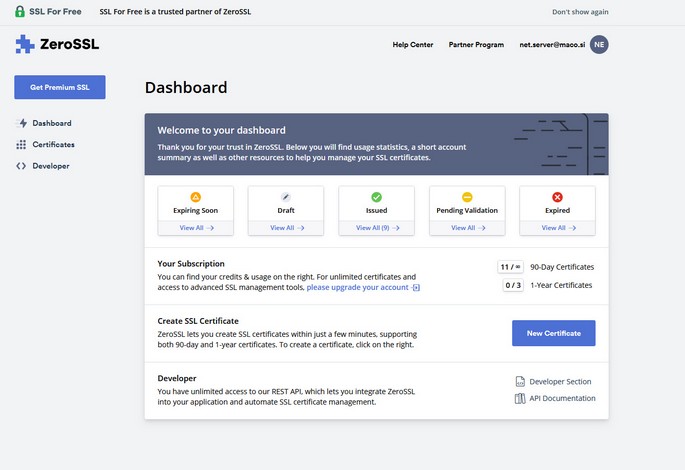685x470 pixels.
Task: Open the Developer Section link
Action: [559, 381]
